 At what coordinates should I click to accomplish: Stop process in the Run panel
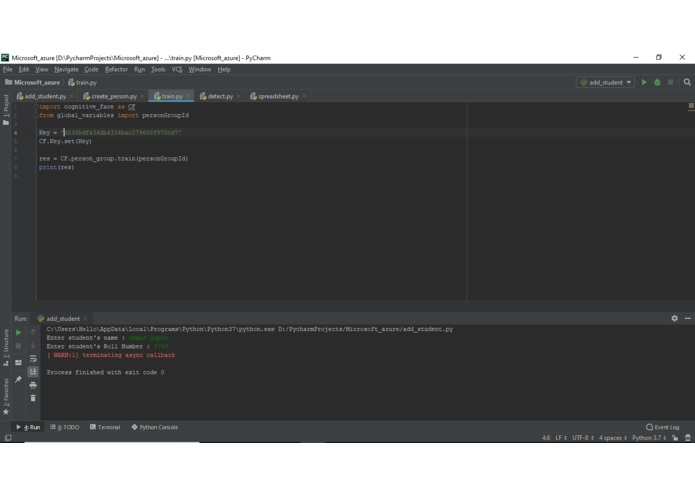19,346
